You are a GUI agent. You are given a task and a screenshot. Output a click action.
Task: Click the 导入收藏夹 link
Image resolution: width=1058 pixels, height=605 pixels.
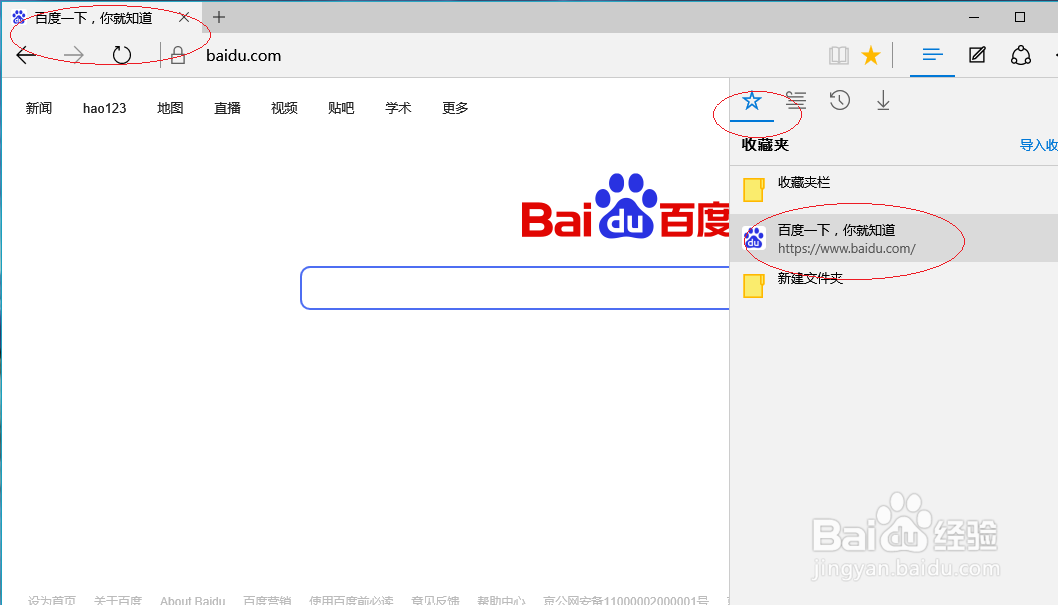tap(1038, 145)
